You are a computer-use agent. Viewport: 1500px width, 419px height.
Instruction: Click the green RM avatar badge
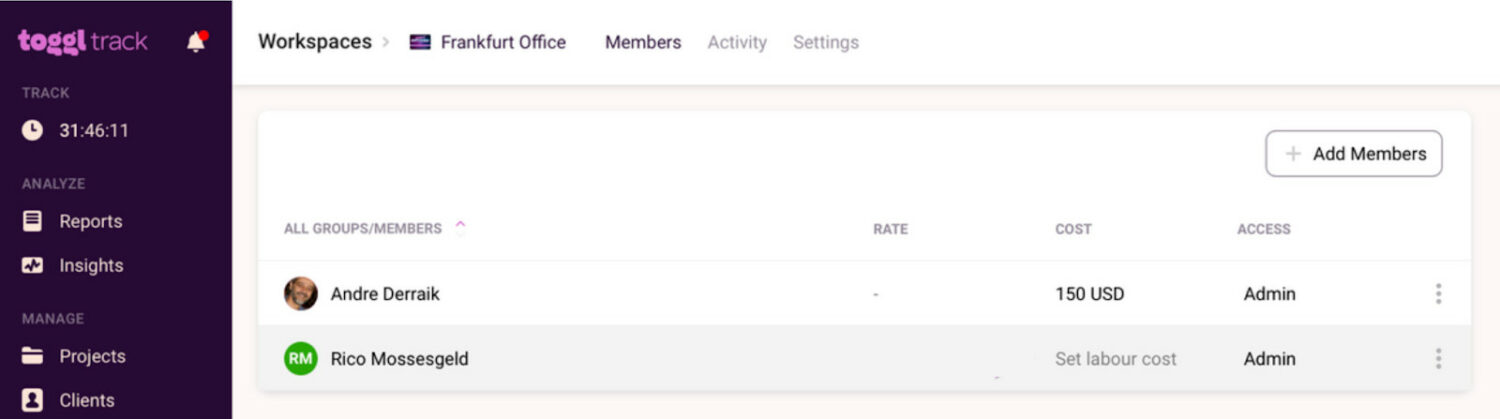(x=301, y=359)
